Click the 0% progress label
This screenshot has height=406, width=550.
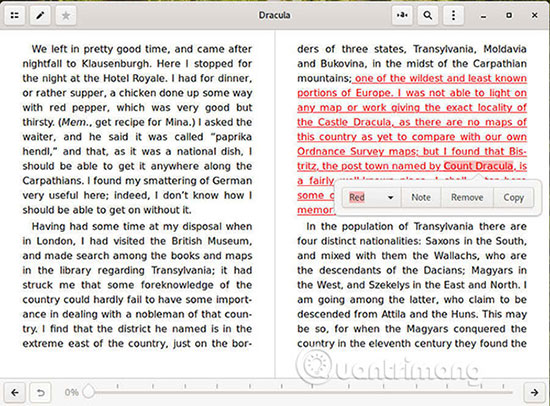pos(71,392)
